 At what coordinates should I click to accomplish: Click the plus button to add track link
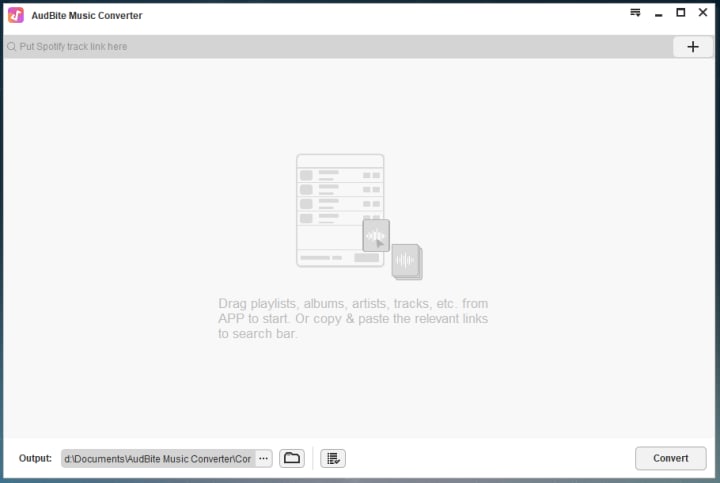click(x=693, y=47)
